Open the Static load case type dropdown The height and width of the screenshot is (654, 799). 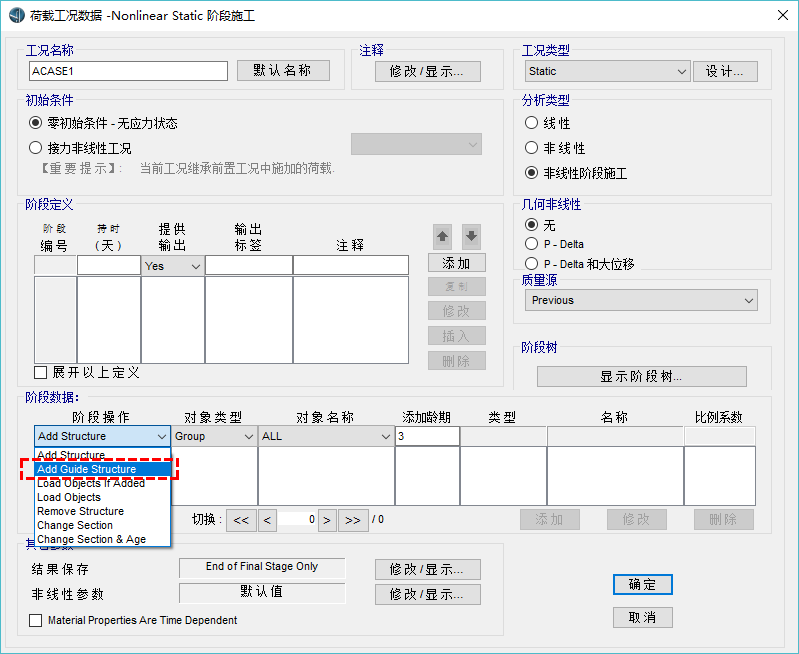click(608, 71)
